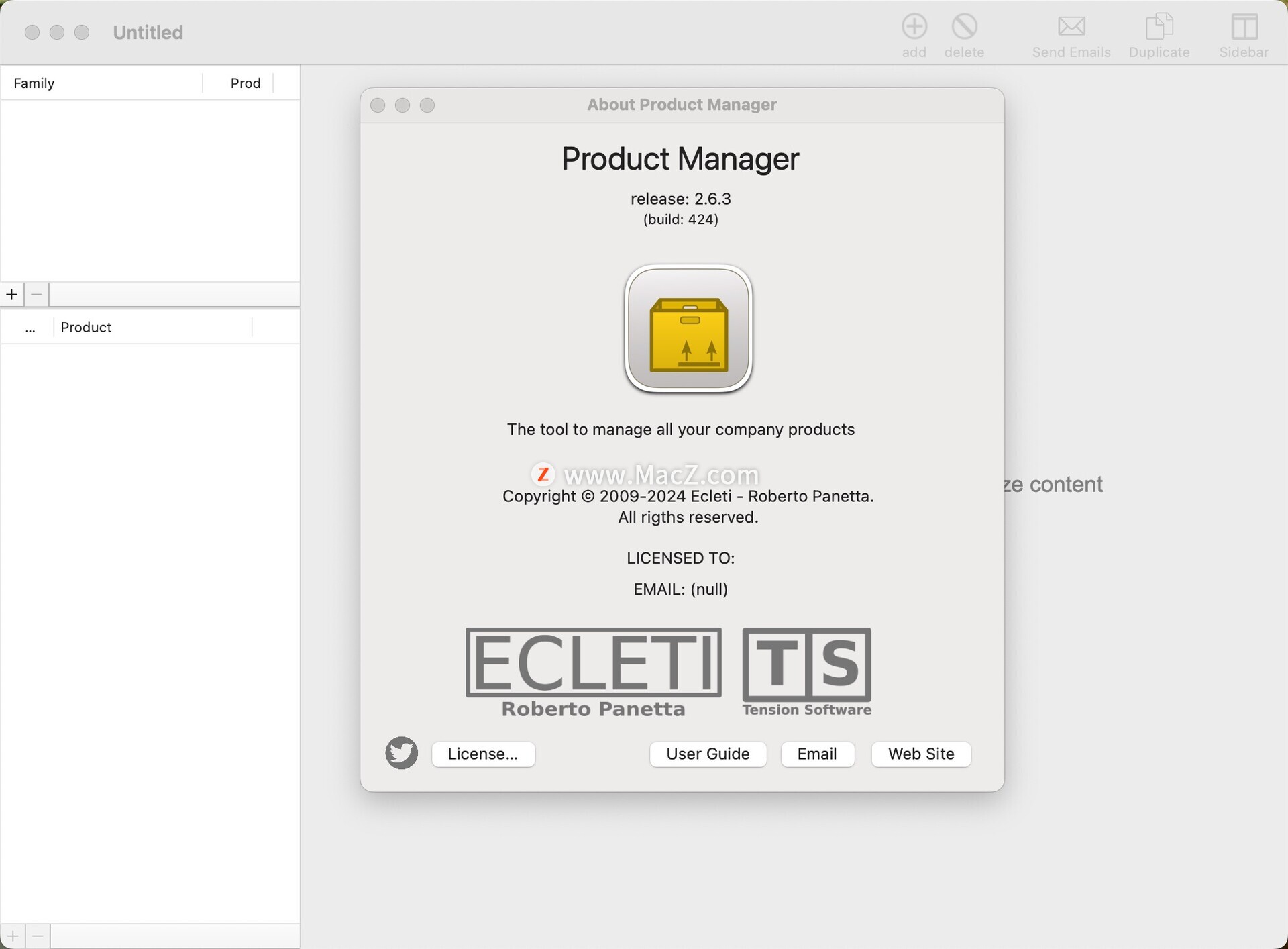Add a family with the plus button
The height and width of the screenshot is (949, 1288).
pos(12,294)
